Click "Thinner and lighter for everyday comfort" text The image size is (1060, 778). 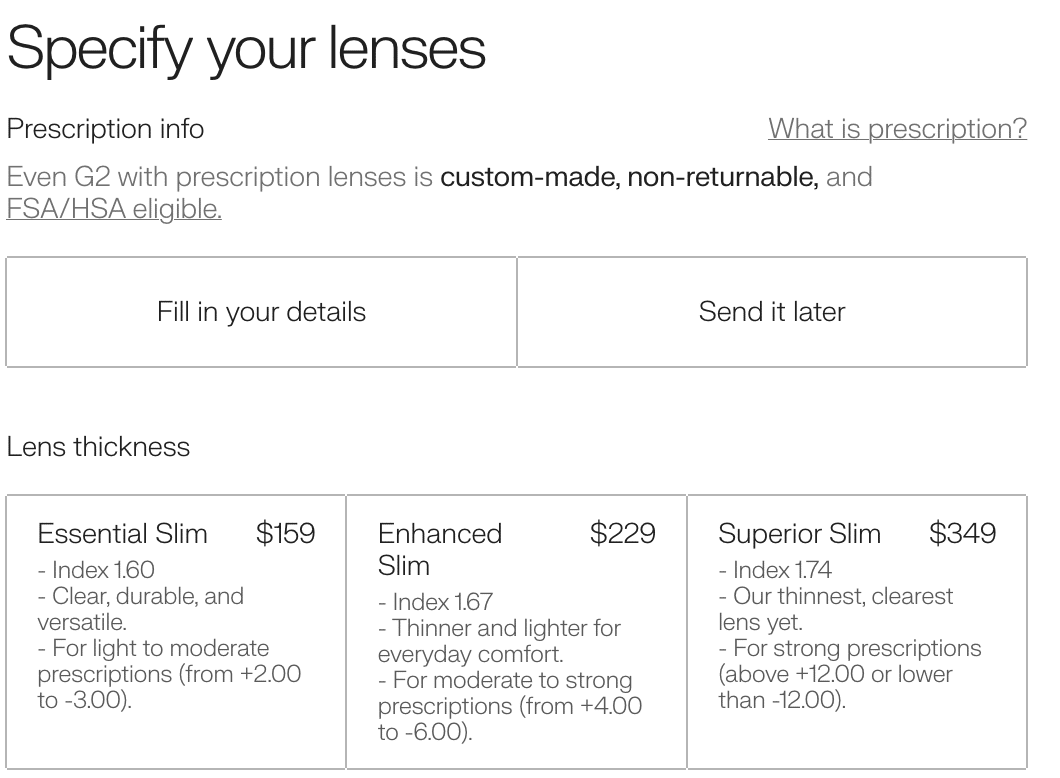point(499,641)
